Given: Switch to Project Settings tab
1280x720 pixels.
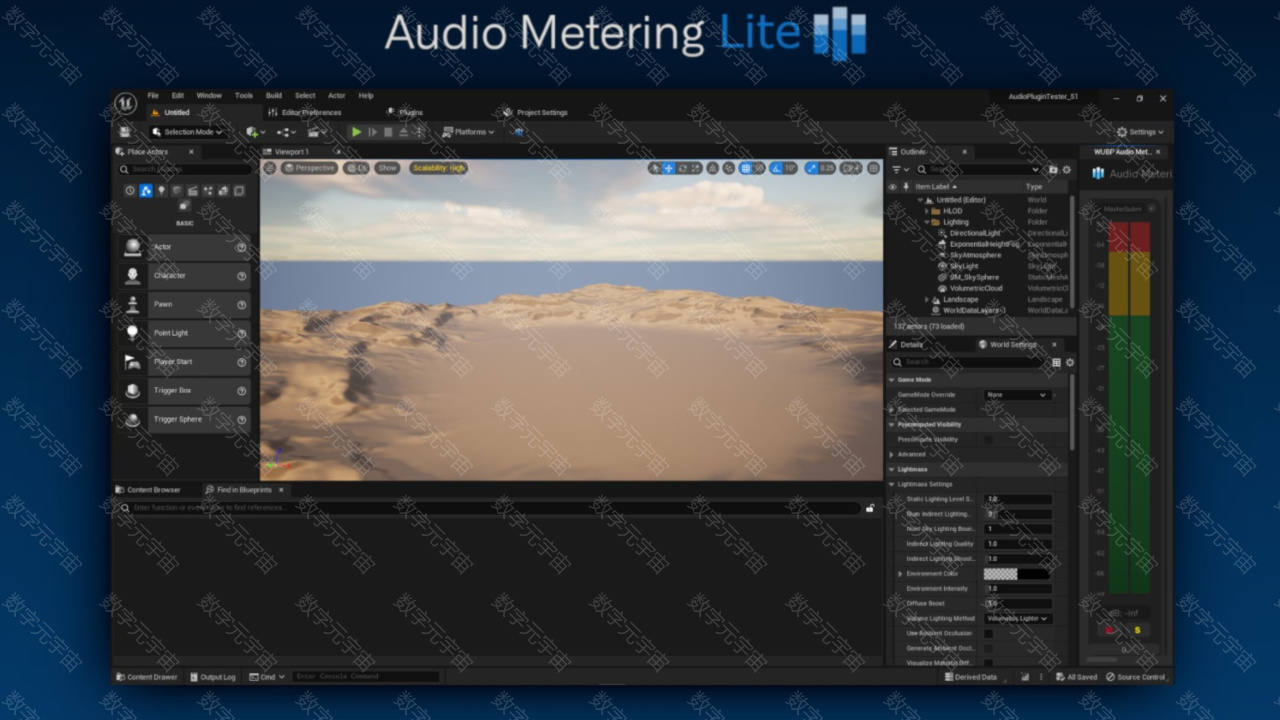Looking at the screenshot, I should pos(537,112).
